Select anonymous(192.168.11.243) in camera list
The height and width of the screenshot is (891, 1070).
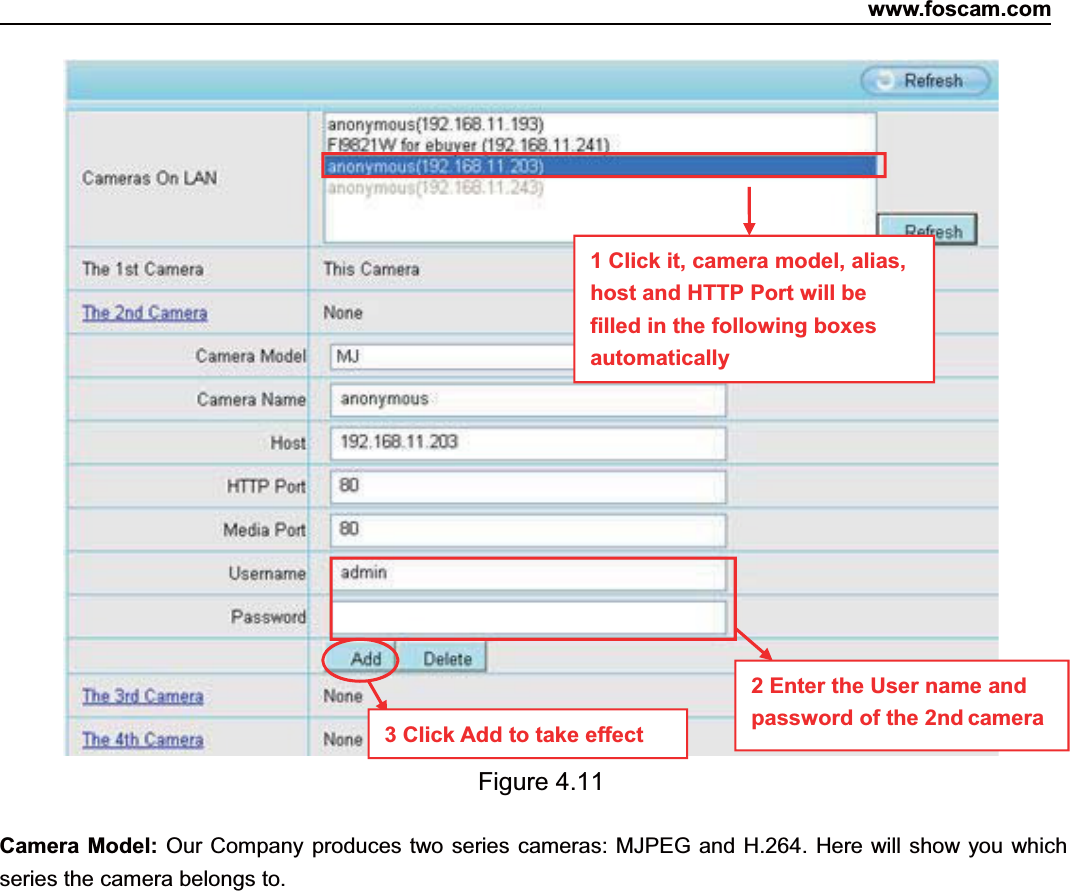pos(435,187)
